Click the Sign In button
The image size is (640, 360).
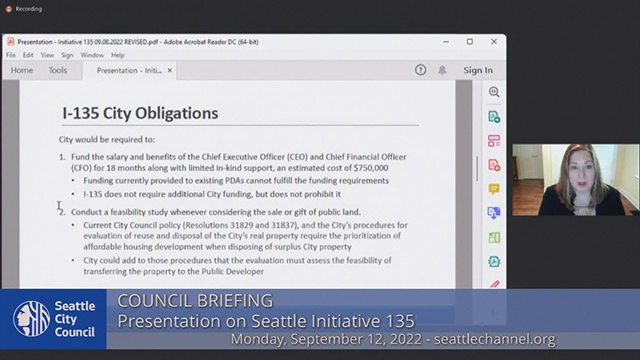click(478, 70)
